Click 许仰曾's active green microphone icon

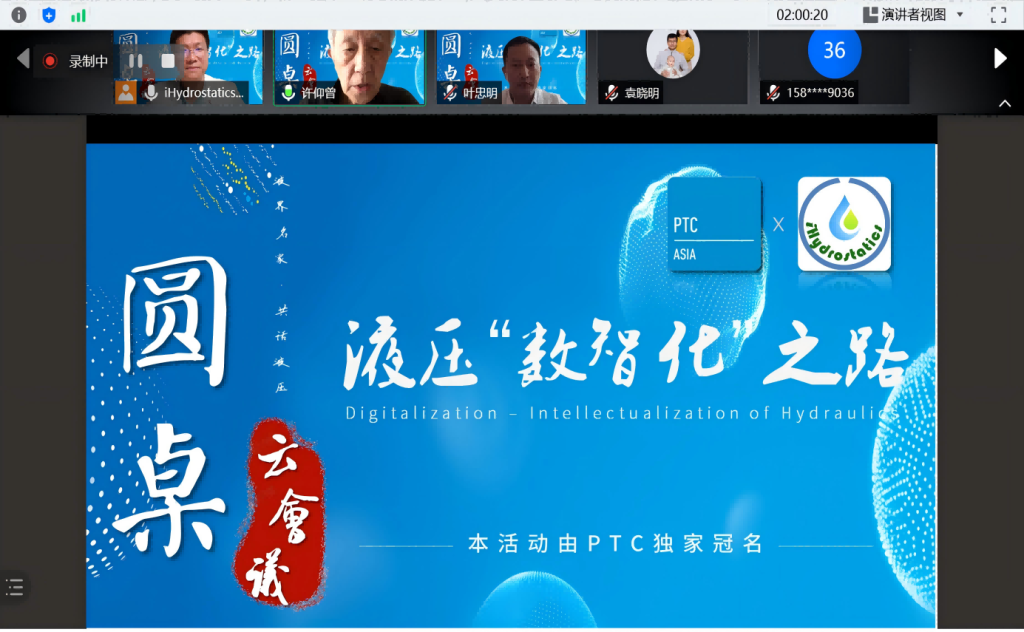click(288, 93)
